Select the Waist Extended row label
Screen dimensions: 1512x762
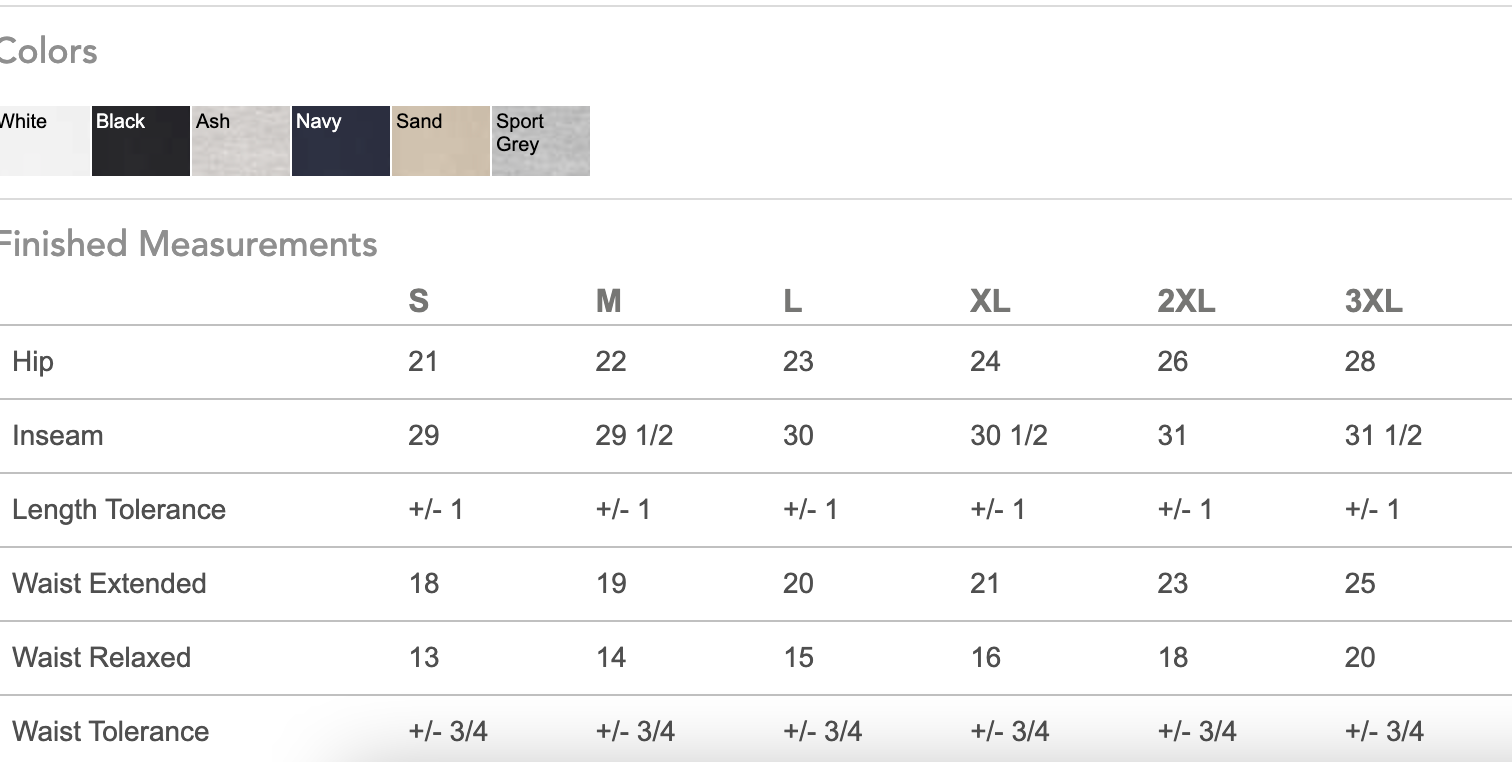click(109, 584)
